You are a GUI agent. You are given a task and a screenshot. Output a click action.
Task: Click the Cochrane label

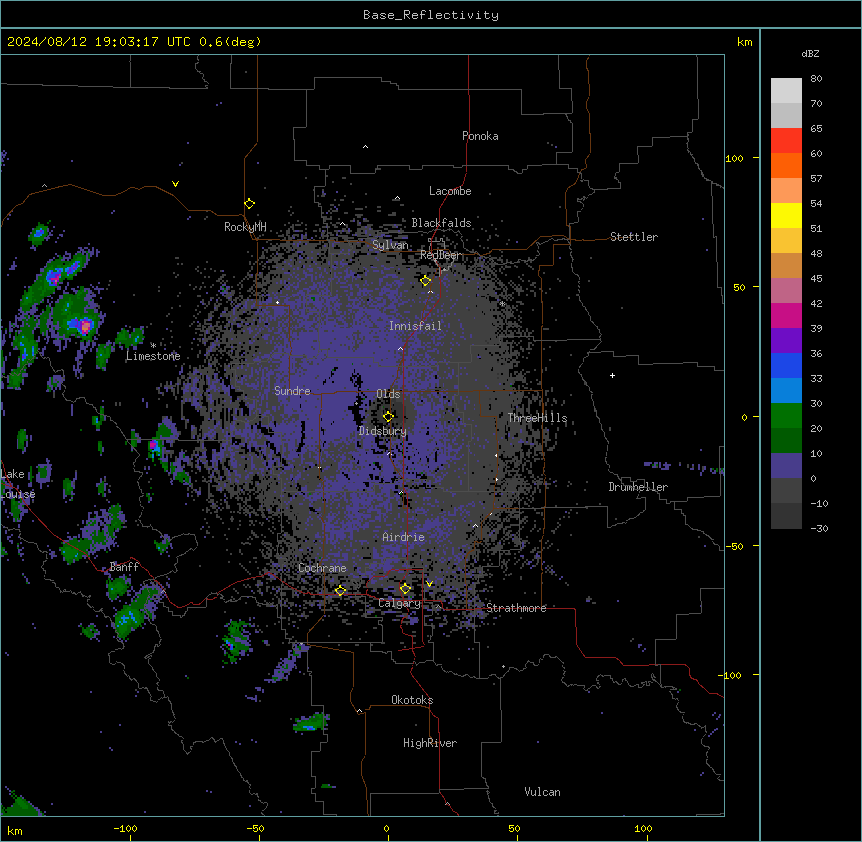pyautogui.click(x=322, y=568)
